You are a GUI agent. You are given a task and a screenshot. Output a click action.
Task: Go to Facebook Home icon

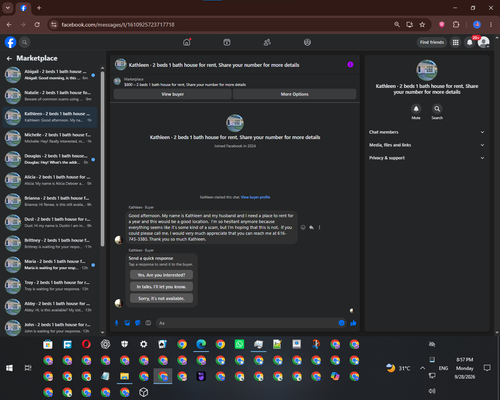point(187,42)
